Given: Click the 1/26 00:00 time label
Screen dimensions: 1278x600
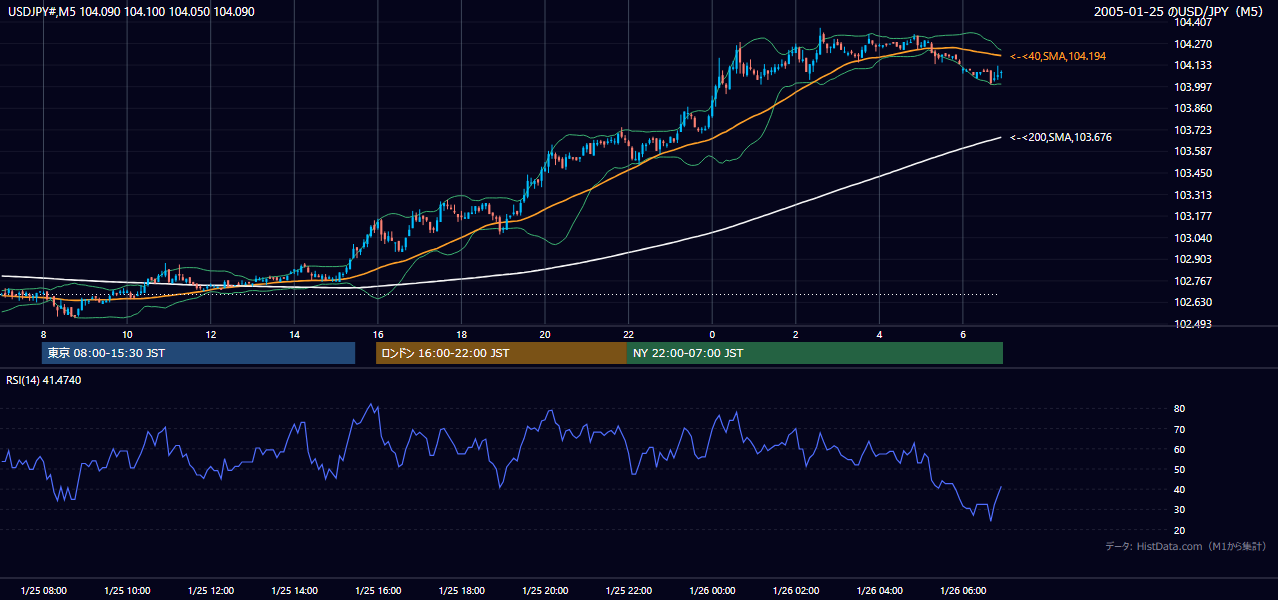Looking at the screenshot, I should pyautogui.click(x=711, y=590).
